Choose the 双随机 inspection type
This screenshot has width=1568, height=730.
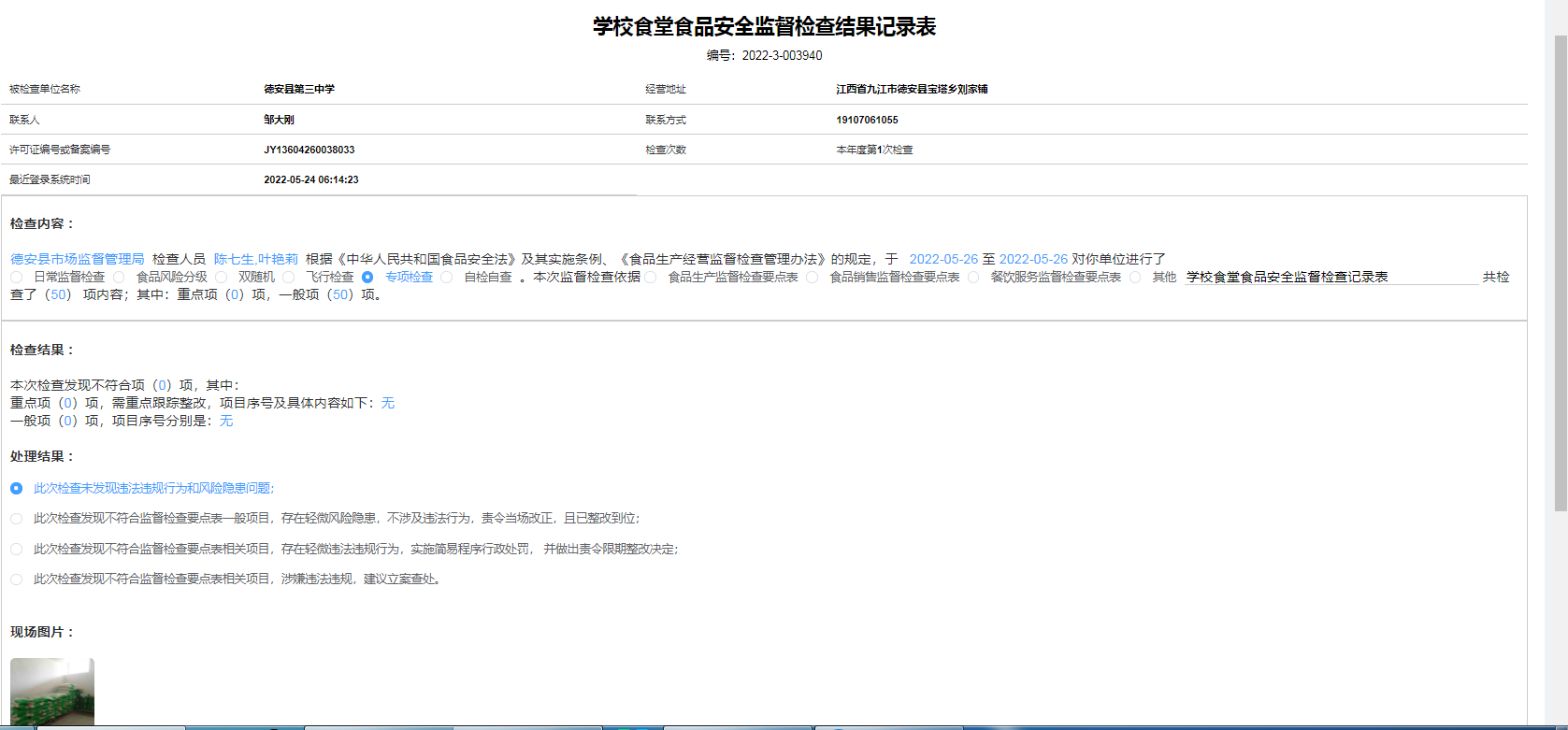pyautogui.click(x=222, y=278)
